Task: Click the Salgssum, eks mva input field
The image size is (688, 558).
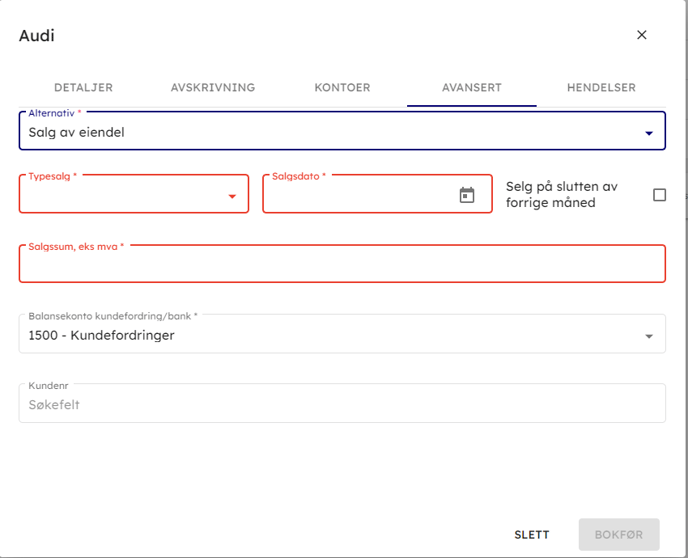Action: [342, 266]
